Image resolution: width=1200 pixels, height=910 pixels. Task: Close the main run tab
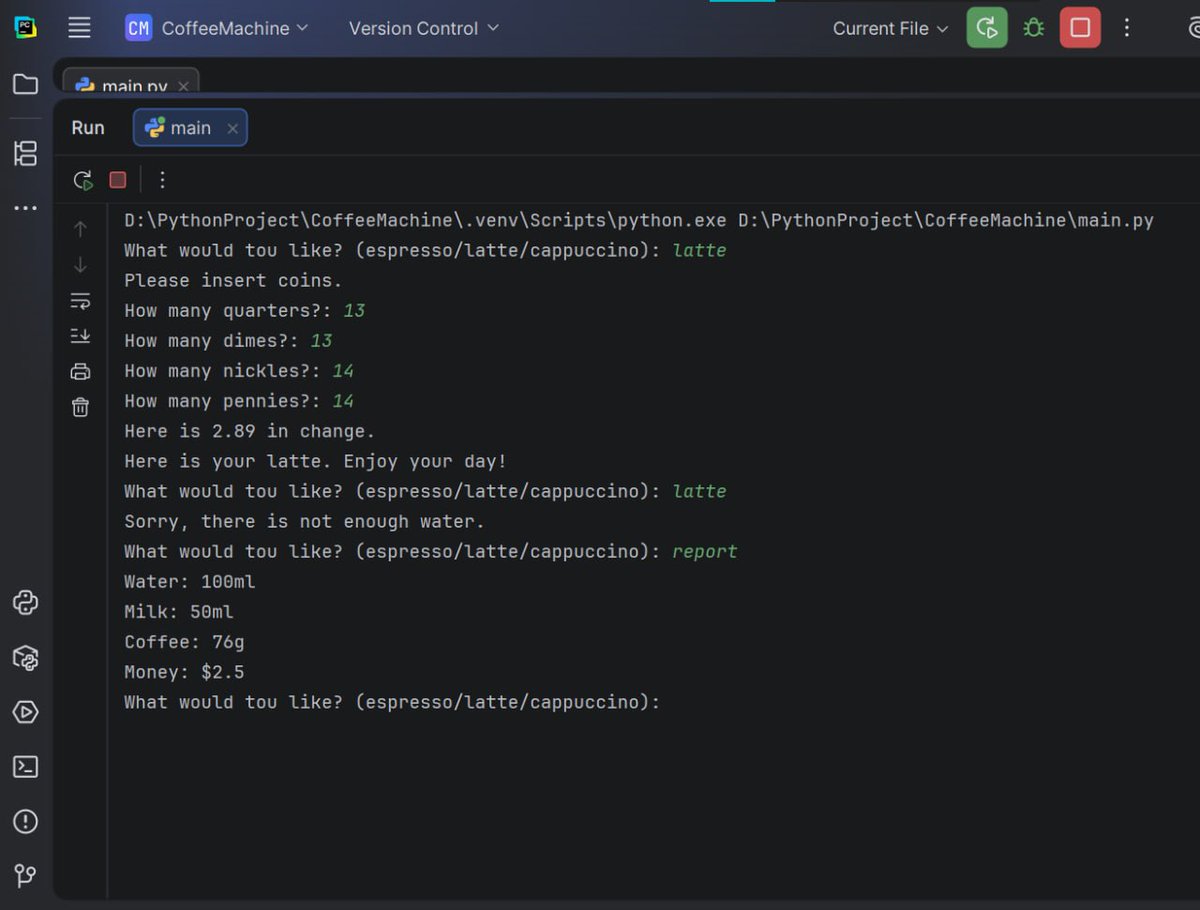pos(232,128)
